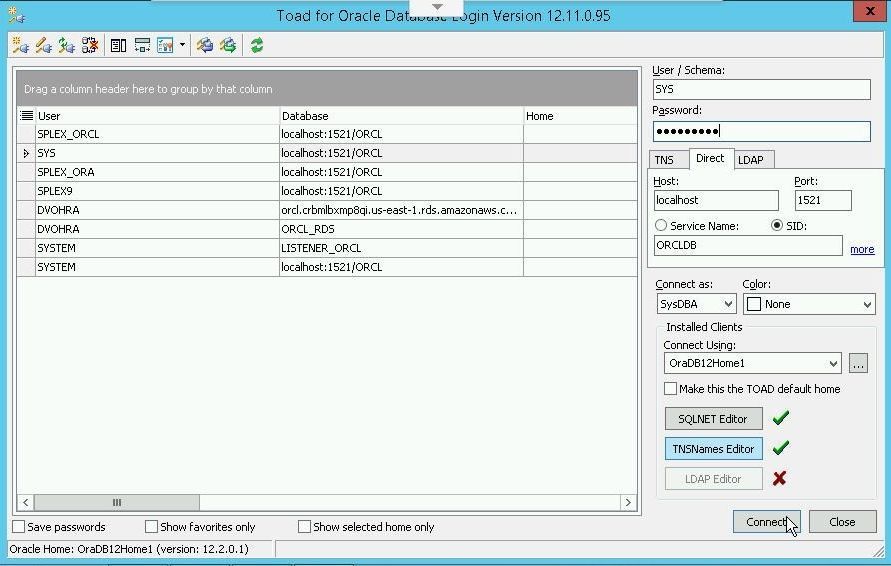Click the row indicator arrow beside SYS

click(x=26, y=153)
